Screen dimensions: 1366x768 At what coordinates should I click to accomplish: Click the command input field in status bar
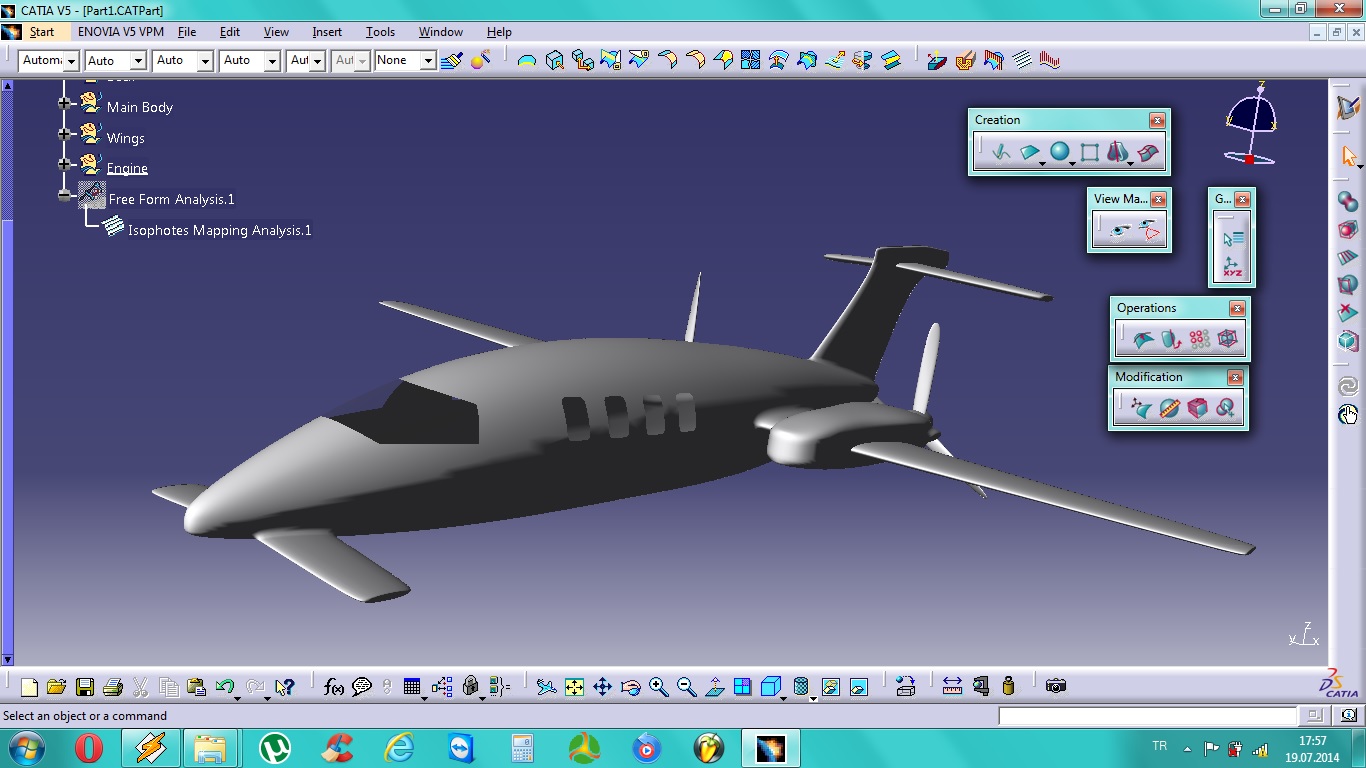pyautogui.click(x=1147, y=716)
